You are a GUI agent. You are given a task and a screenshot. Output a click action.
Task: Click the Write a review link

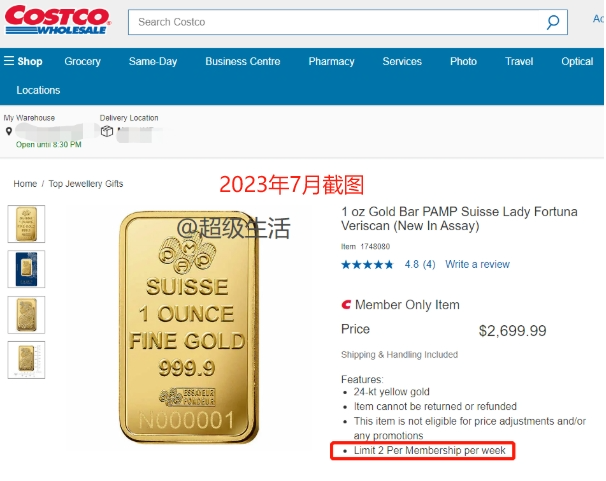477,264
